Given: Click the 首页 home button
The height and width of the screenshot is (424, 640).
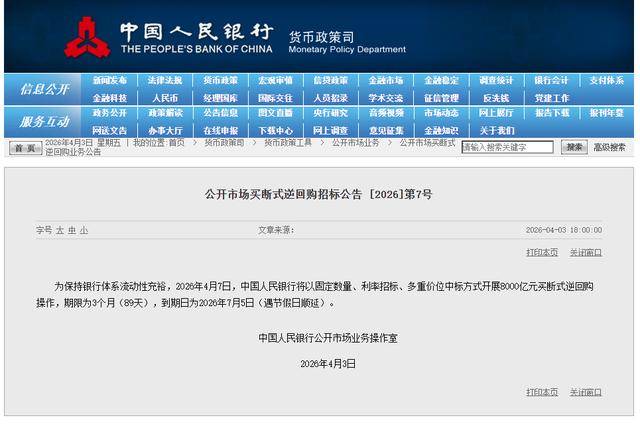Looking at the screenshot, I should point(26,148).
